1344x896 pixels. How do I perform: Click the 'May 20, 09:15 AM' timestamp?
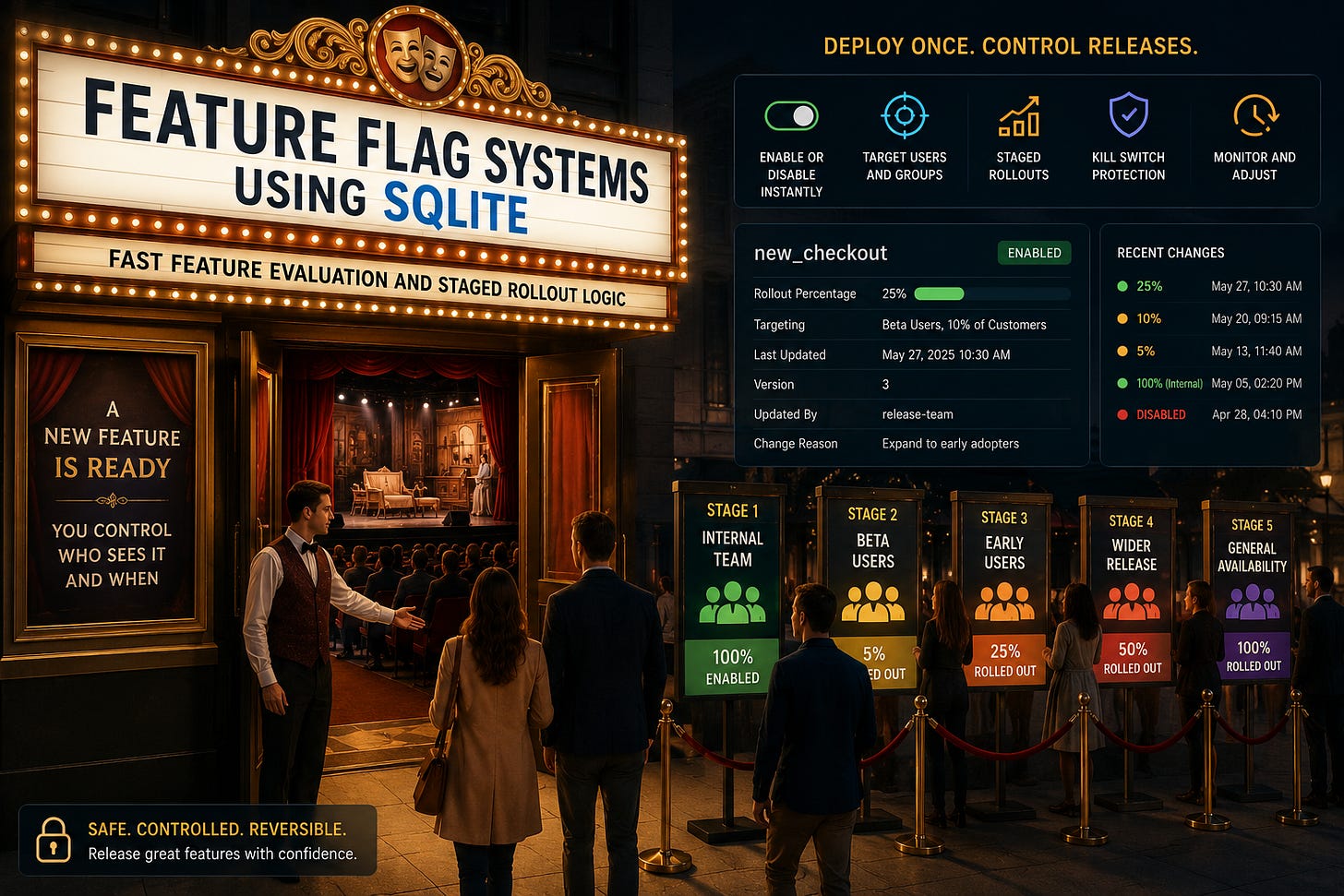1256,318
